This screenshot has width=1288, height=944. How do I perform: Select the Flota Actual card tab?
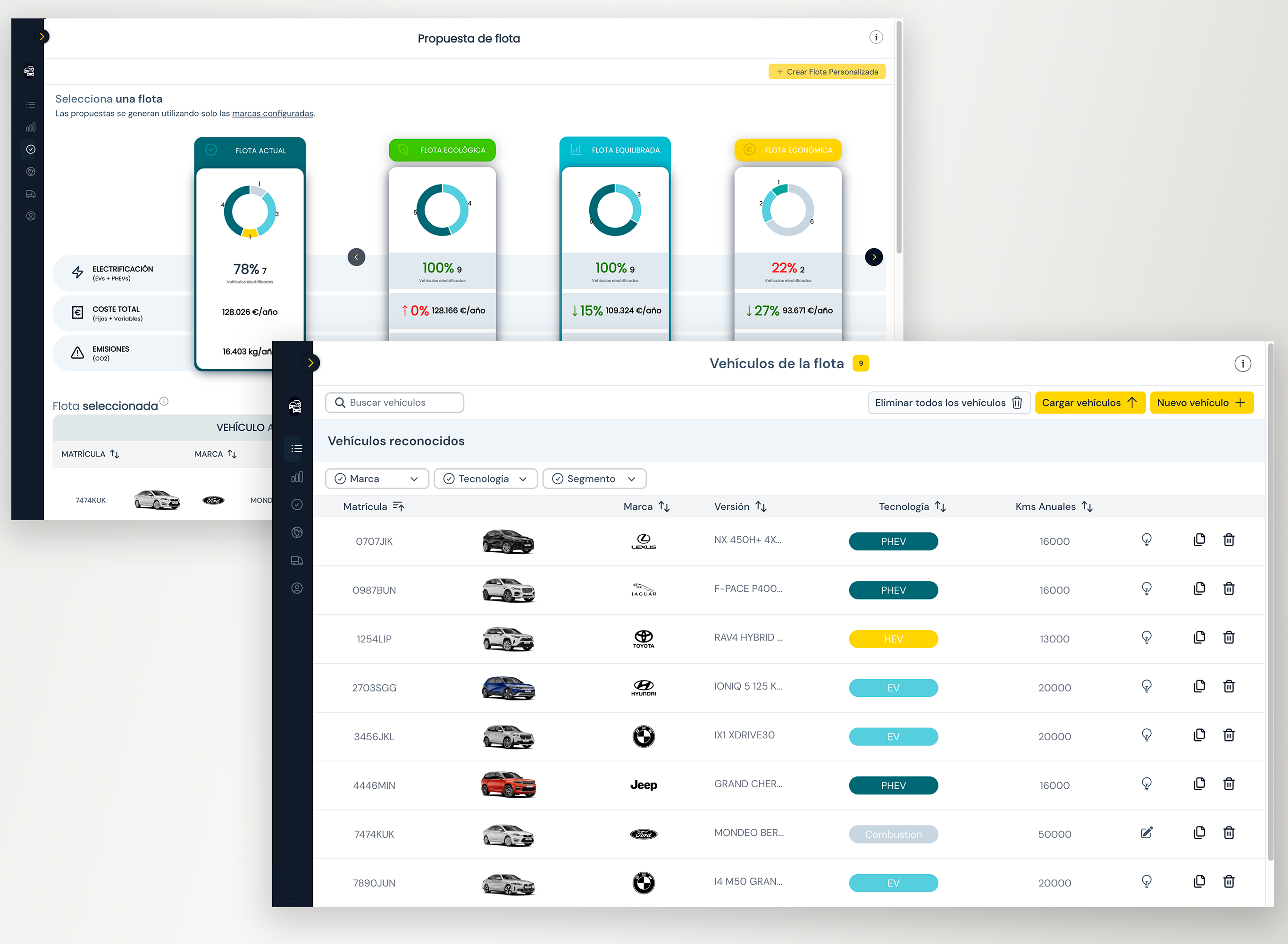pos(250,151)
